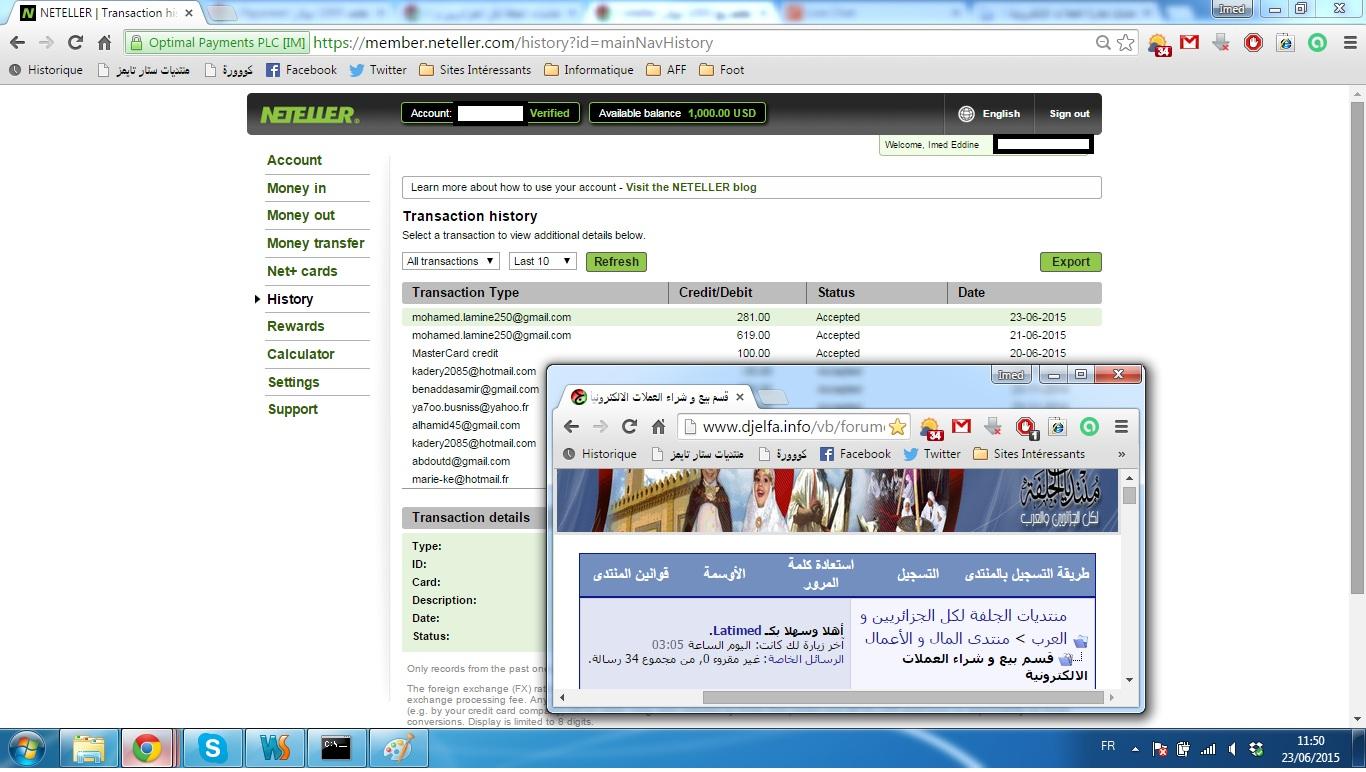Open Money out from the side menu

301,215
